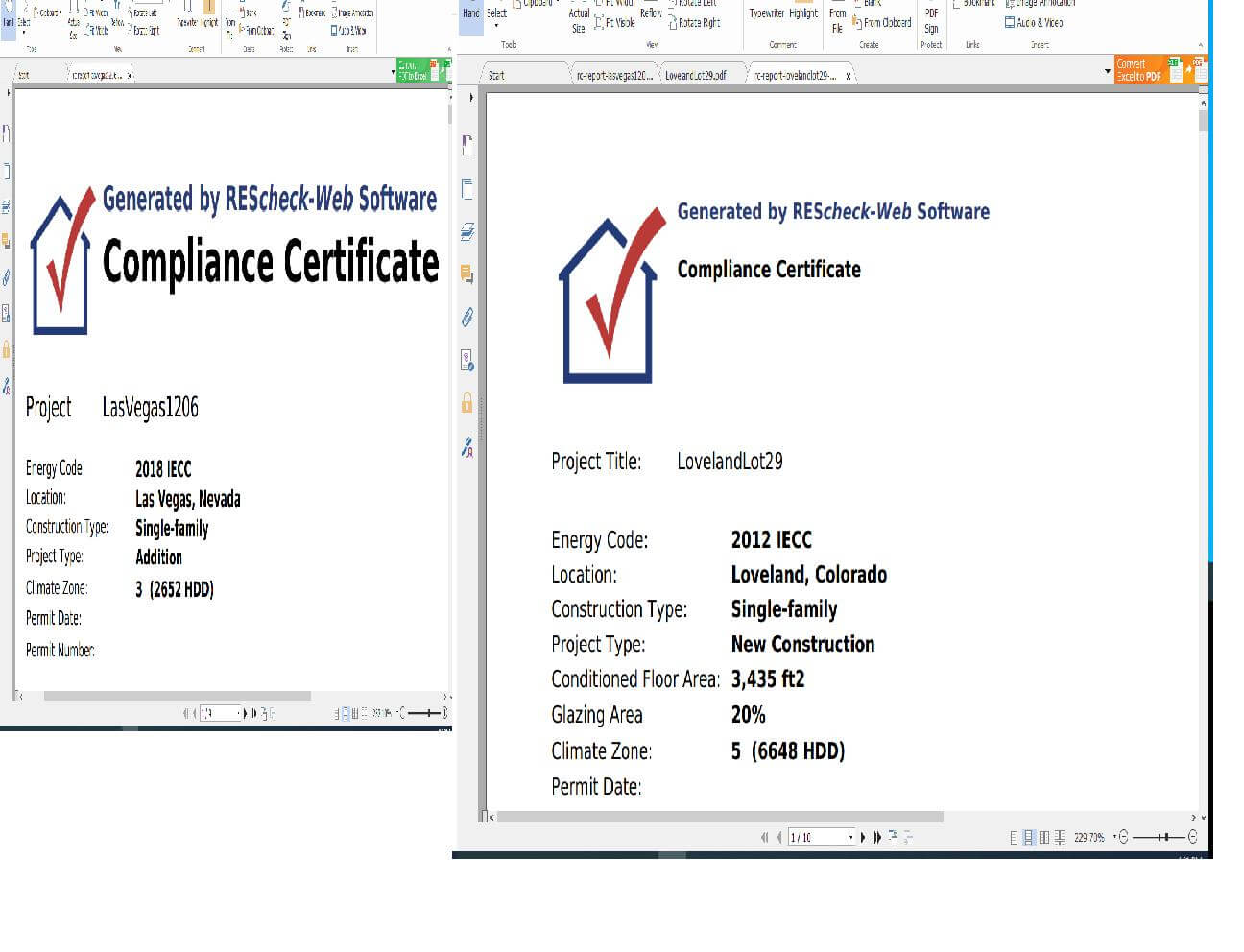This screenshot has width=1244, height=952.
Task: Open the Comments panel in right sidebar
Action: click(x=467, y=274)
